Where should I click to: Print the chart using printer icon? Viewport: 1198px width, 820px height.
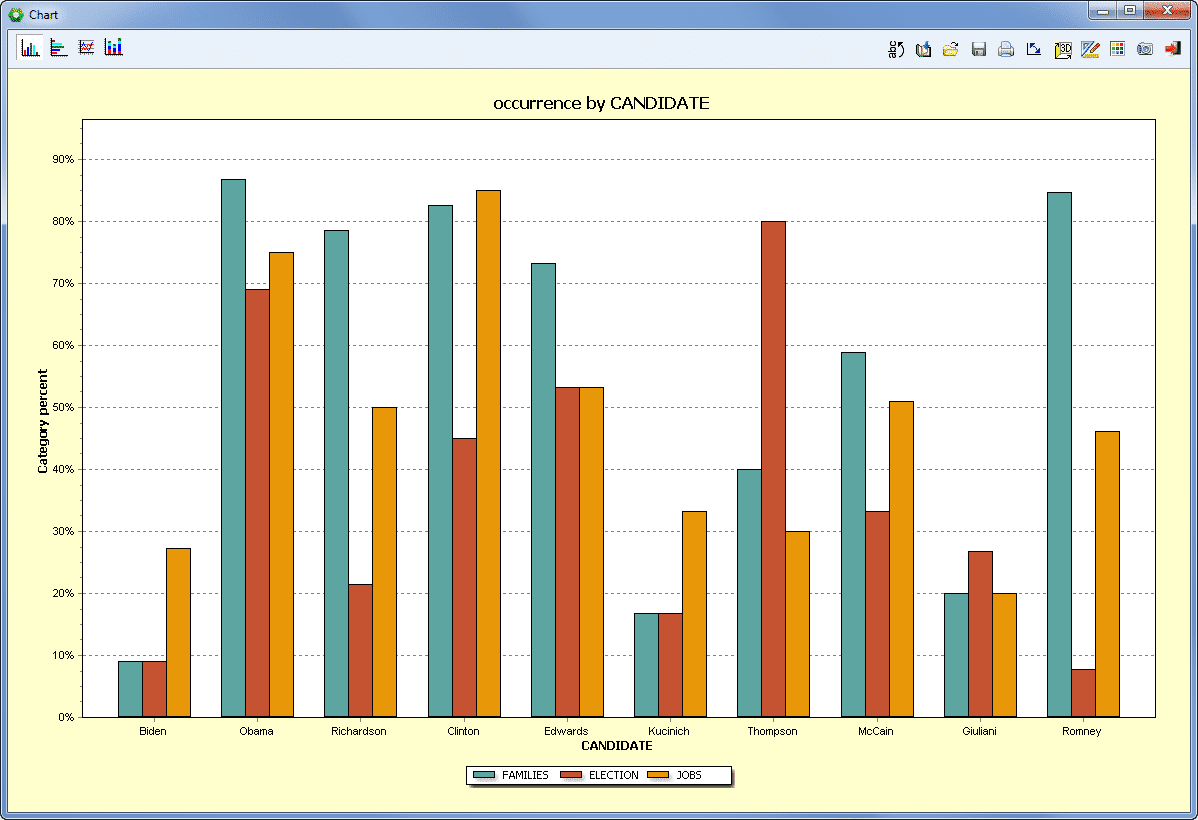tap(1006, 49)
